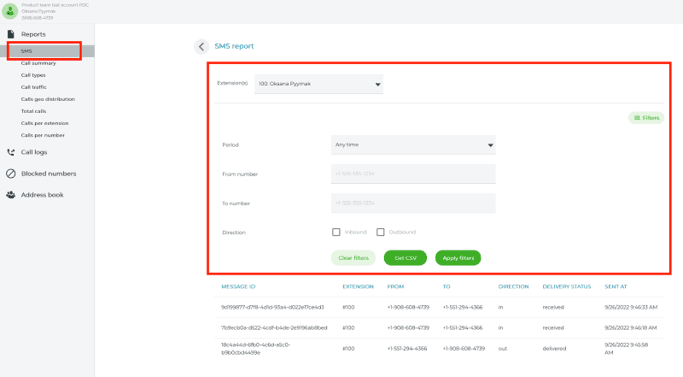Check the Outbound direction checkbox
This screenshot has width=683, height=377.
(x=380, y=232)
